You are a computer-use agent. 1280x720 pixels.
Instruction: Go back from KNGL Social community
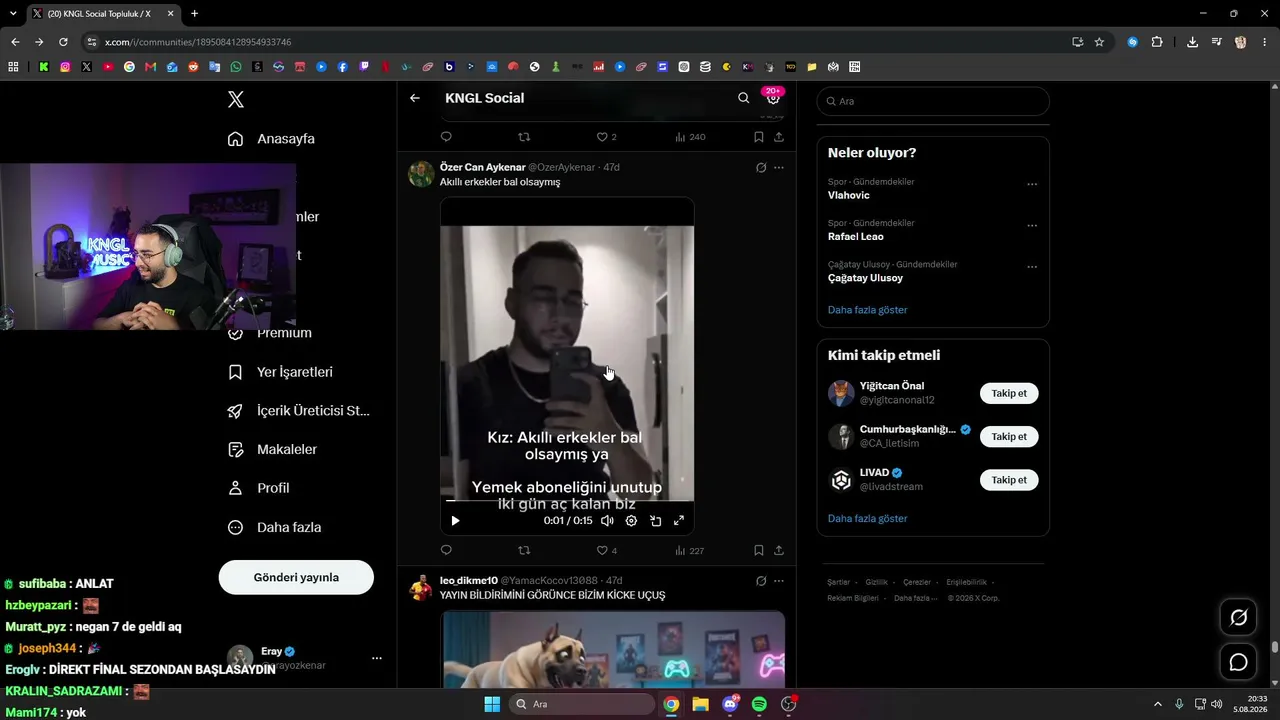point(415,98)
